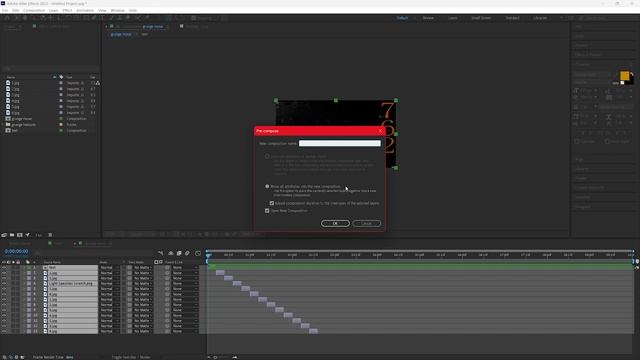Viewport: 640px width, 360px height.
Task: Click the New composition name field
Action: point(340,143)
